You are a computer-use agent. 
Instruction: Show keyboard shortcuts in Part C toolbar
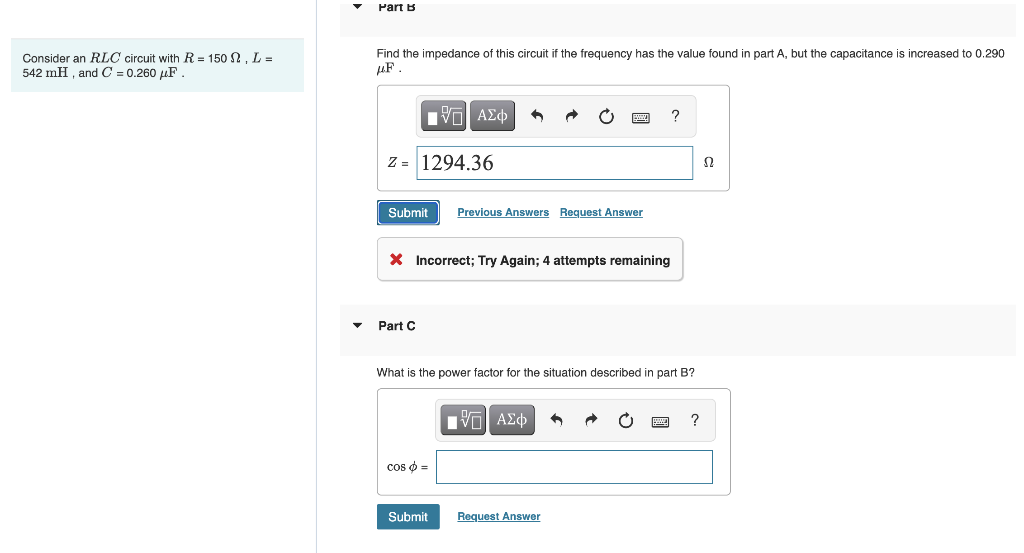660,422
